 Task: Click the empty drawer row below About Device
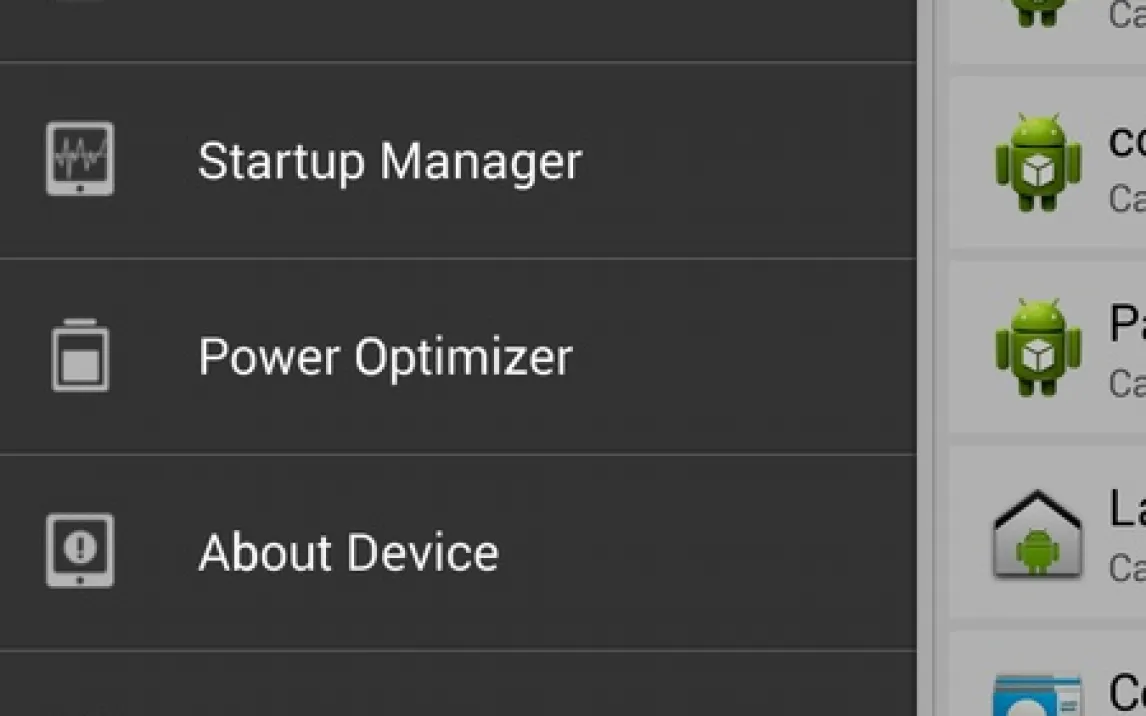pyautogui.click(x=458, y=685)
